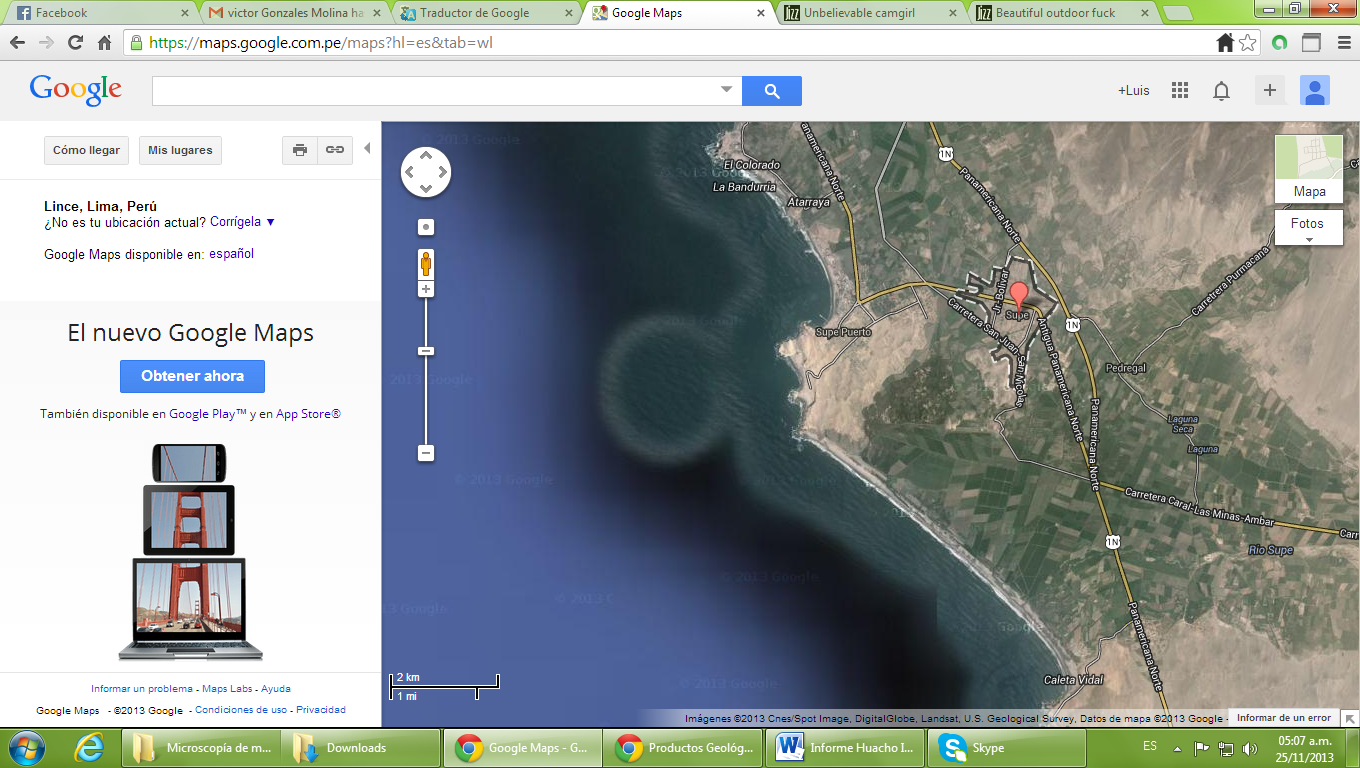
Task: Close the Facebook tab
Action: [184, 13]
